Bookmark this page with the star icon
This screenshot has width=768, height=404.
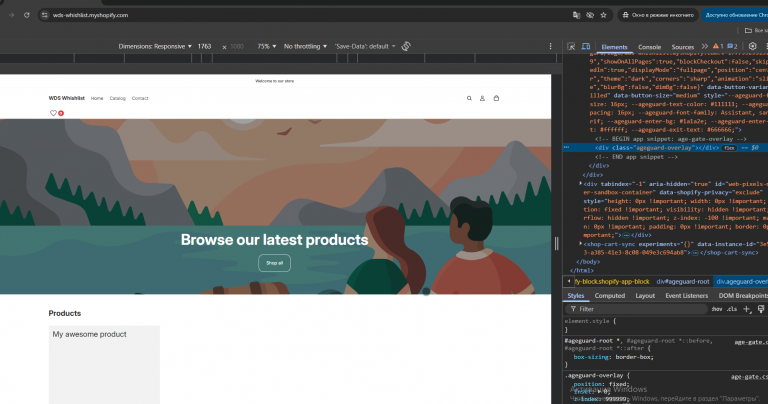pyautogui.click(x=603, y=15)
